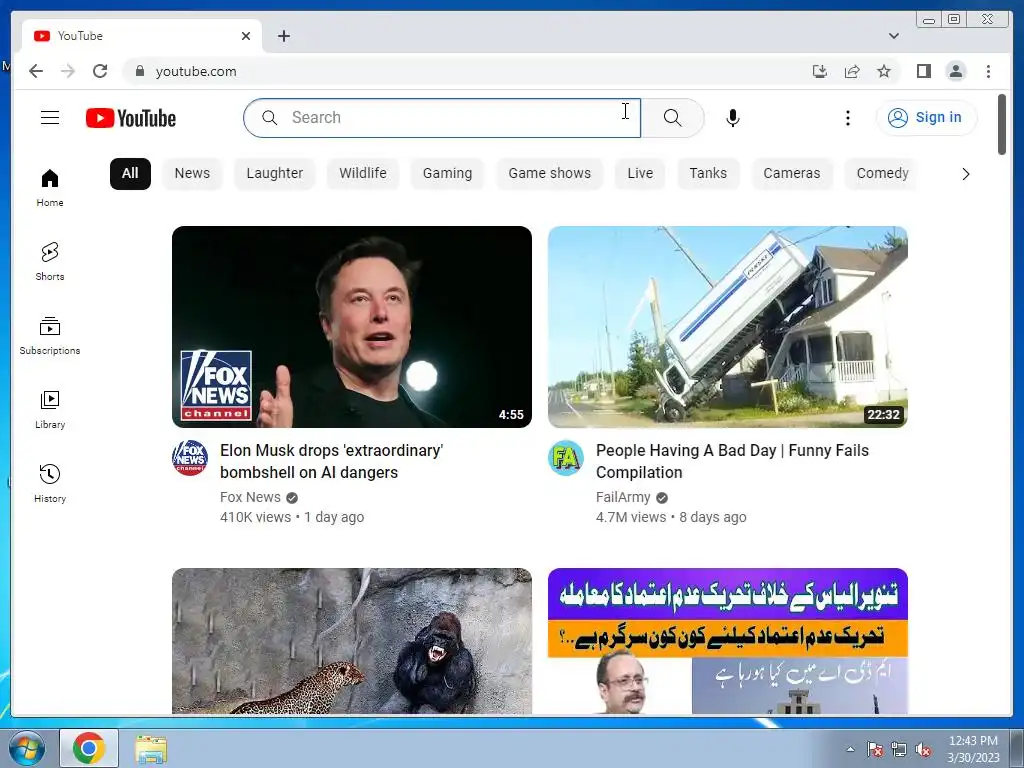Select the Wildlife filter chip
Image resolution: width=1024 pixels, height=768 pixels.
click(x=362, y=174)
